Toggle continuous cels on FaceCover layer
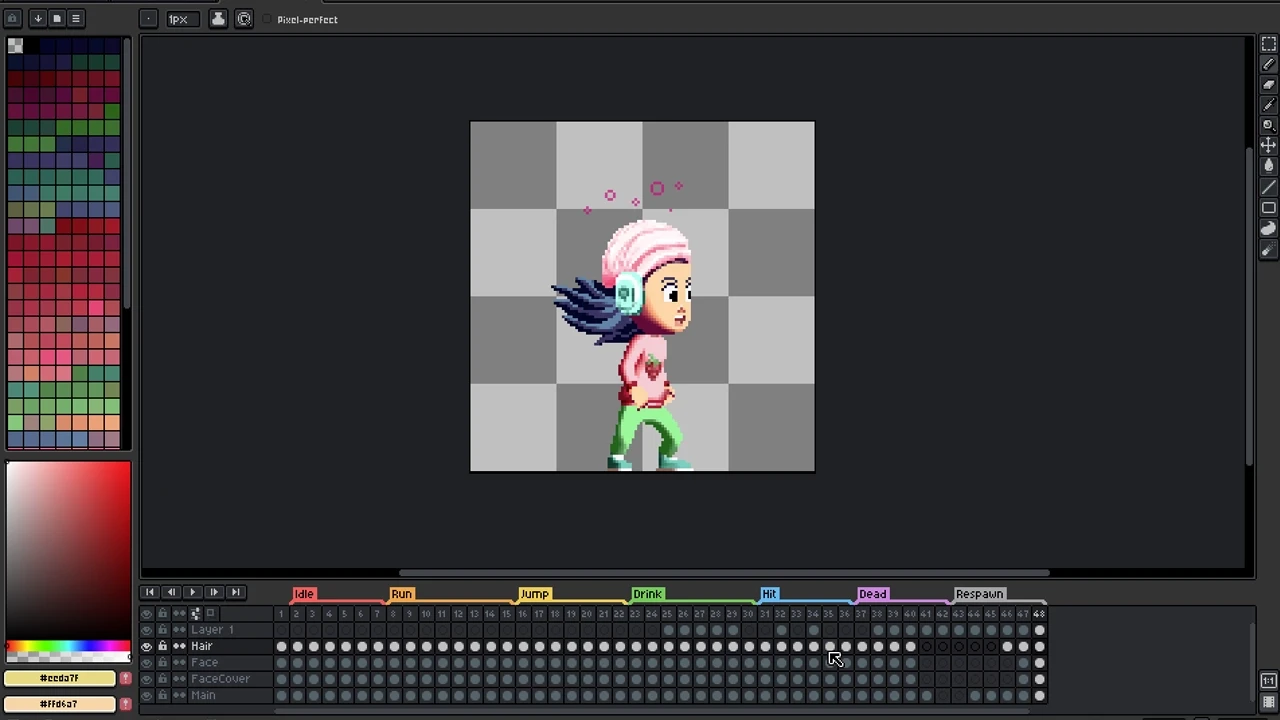This screenshot has width=1280, height=720. [179, 679]
